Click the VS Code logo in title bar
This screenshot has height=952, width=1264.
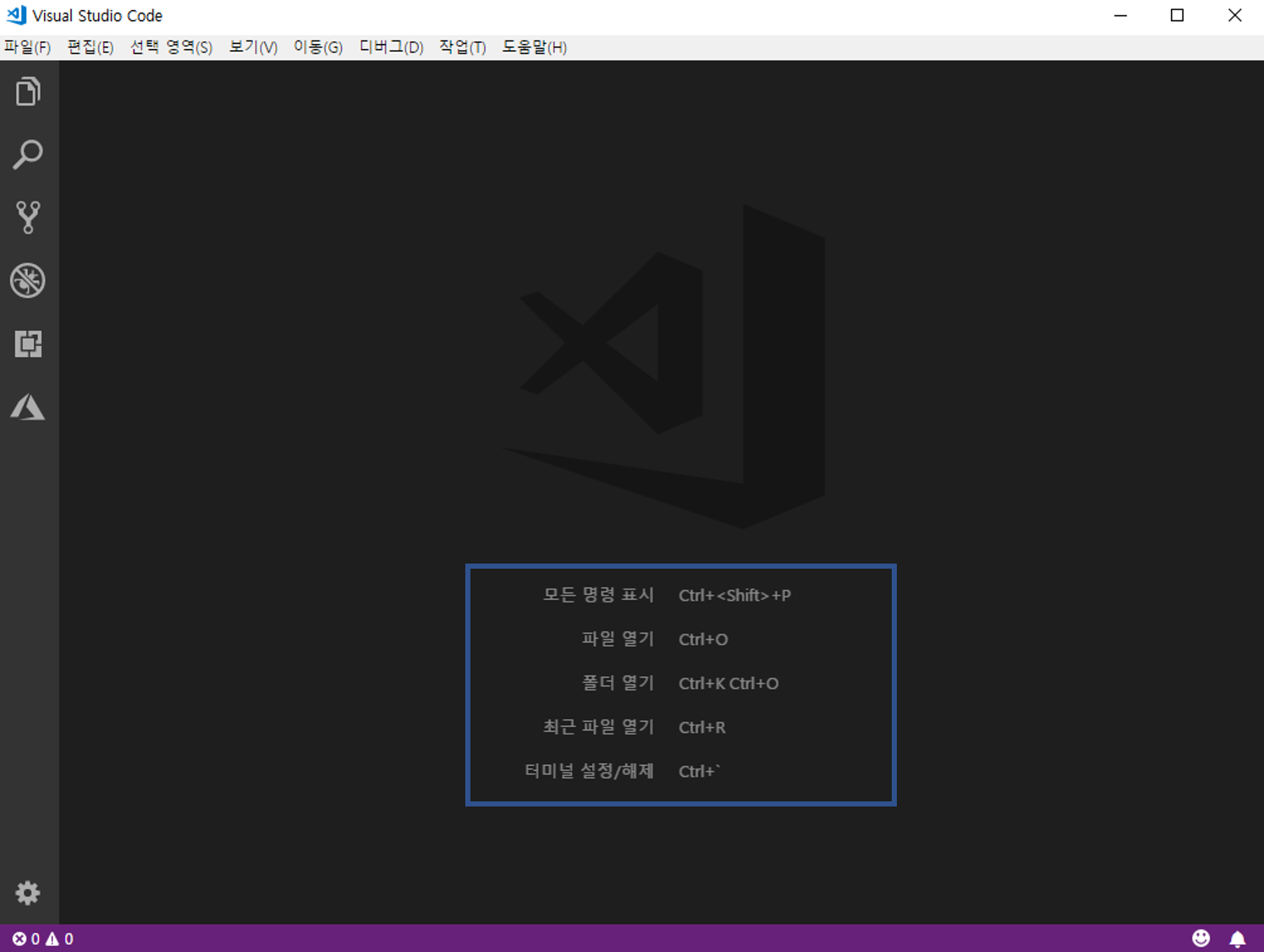[x=16, y=15]
